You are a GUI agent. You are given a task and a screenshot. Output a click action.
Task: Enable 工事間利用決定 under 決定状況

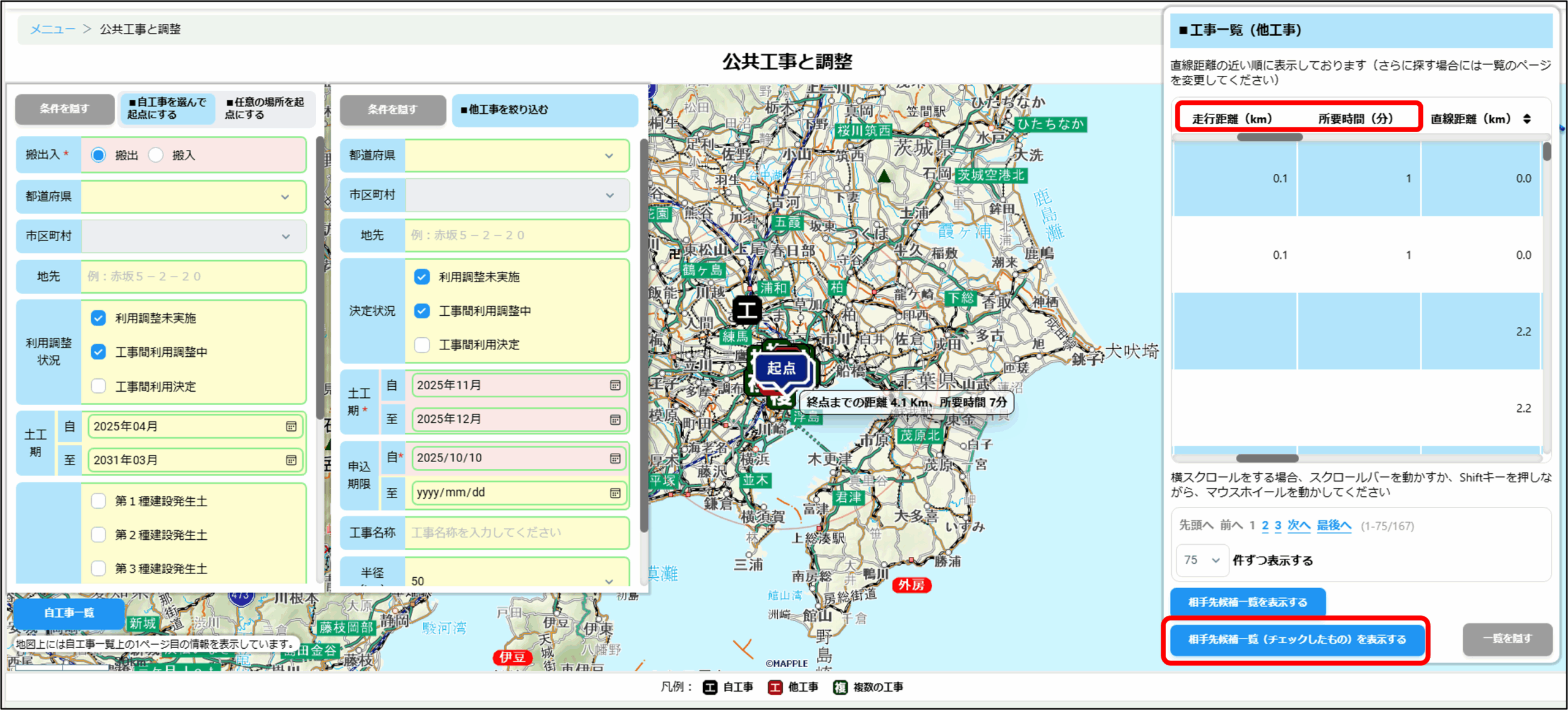click(422, 345)
